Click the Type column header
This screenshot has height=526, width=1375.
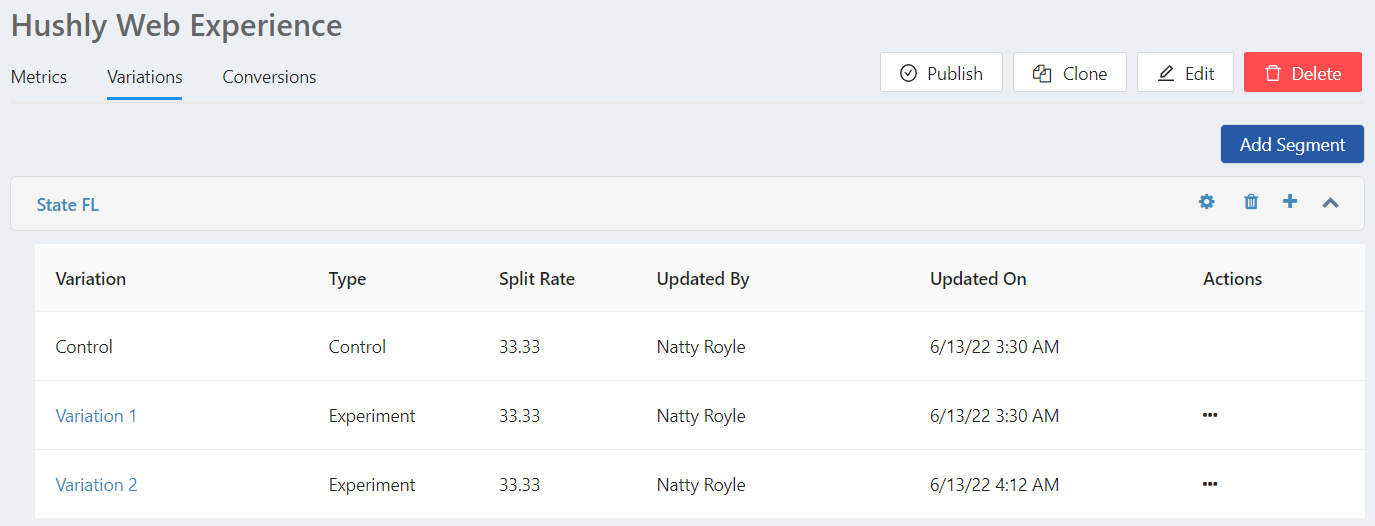click(x=347, y=279)
